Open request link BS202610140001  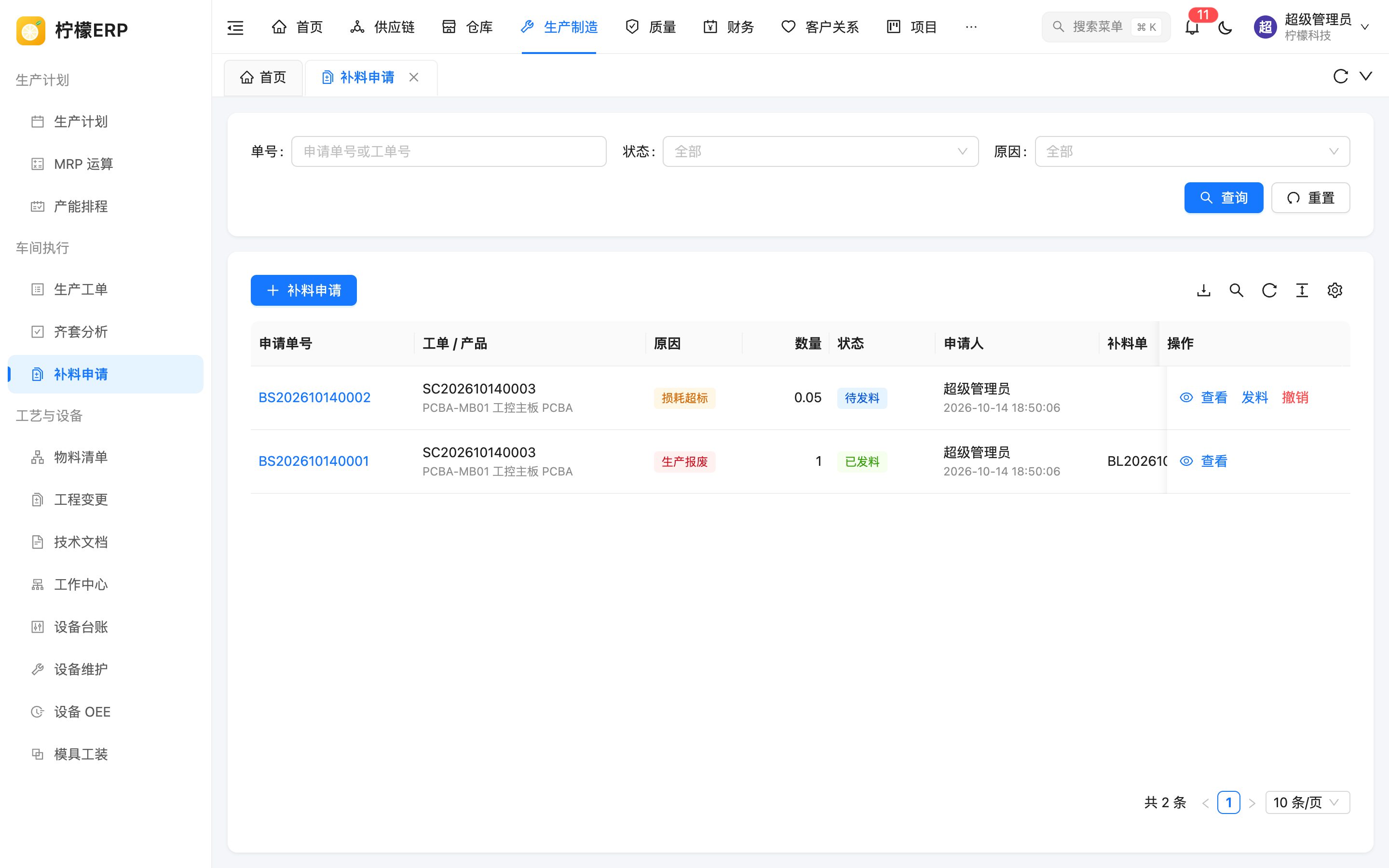[313, 461]
